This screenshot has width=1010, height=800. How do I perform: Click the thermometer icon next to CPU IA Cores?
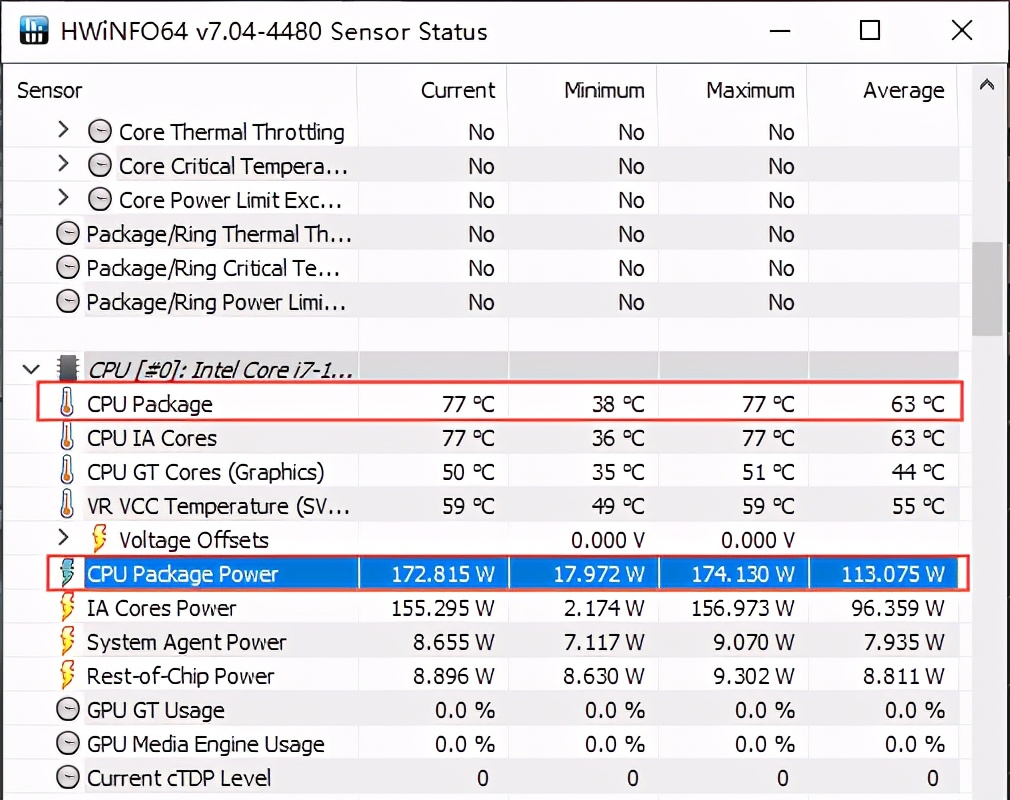pyautogui.click(x=67, y=438)
